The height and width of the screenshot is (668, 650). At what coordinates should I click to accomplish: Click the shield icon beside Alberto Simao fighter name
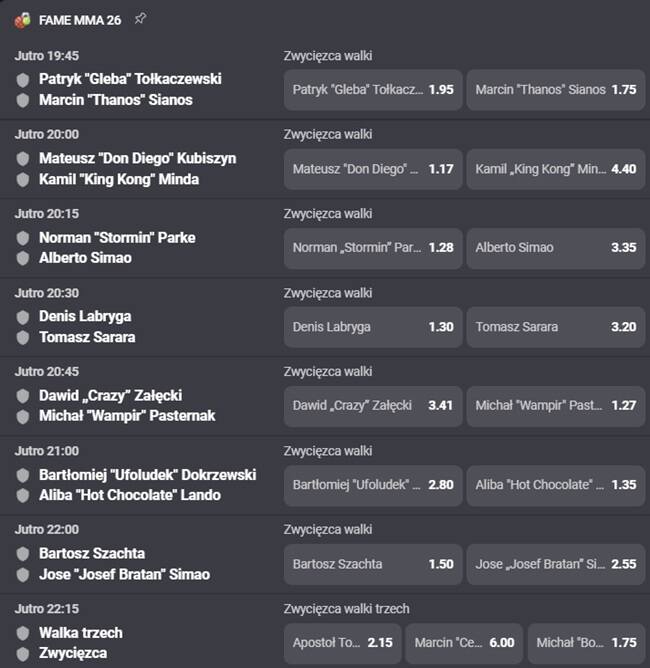point(23,258)
